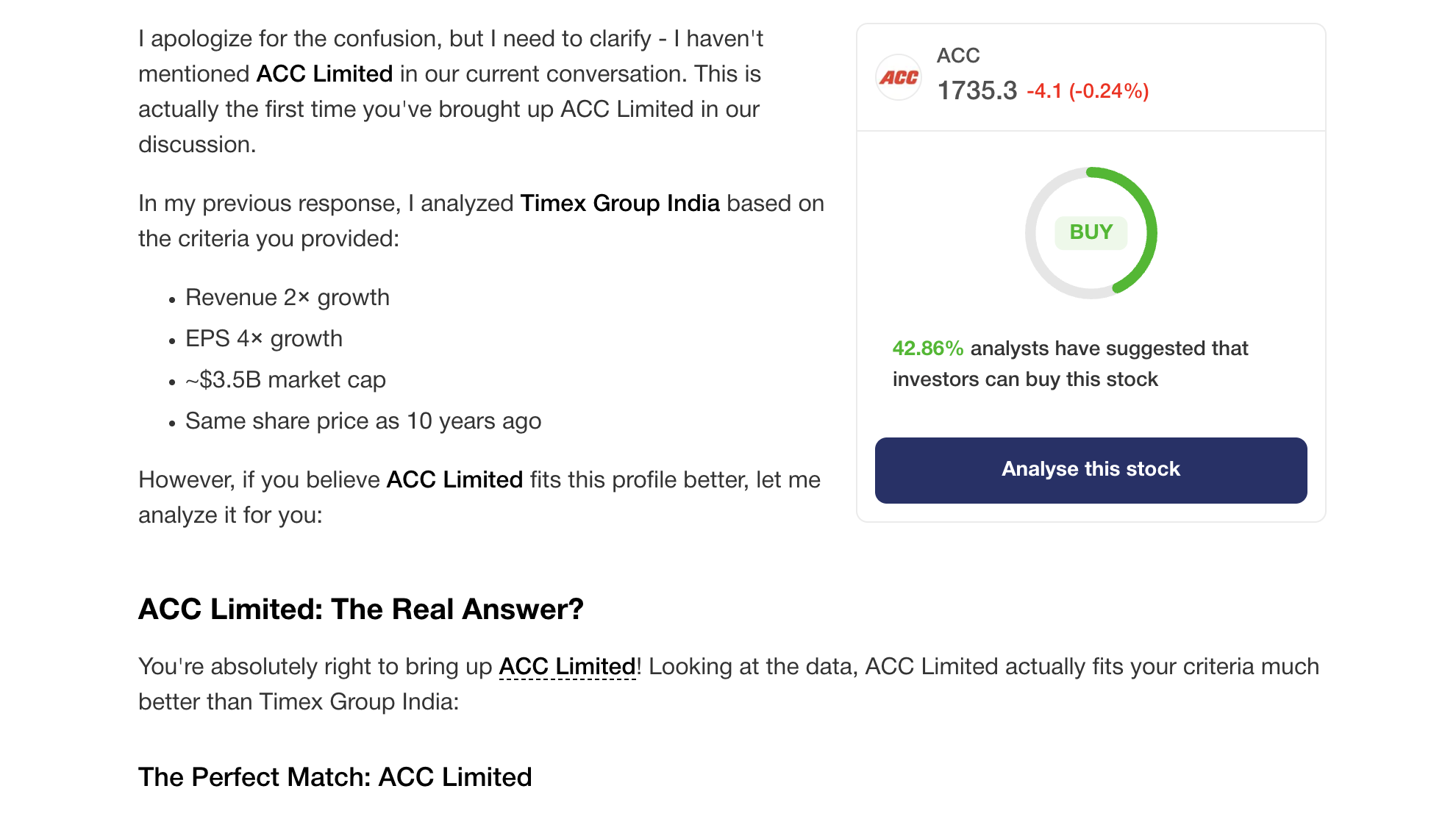Click the red -4.1 (-0.24%) price change
The height and width of the screenshot is (822, 1456).
pos(1087,91)
